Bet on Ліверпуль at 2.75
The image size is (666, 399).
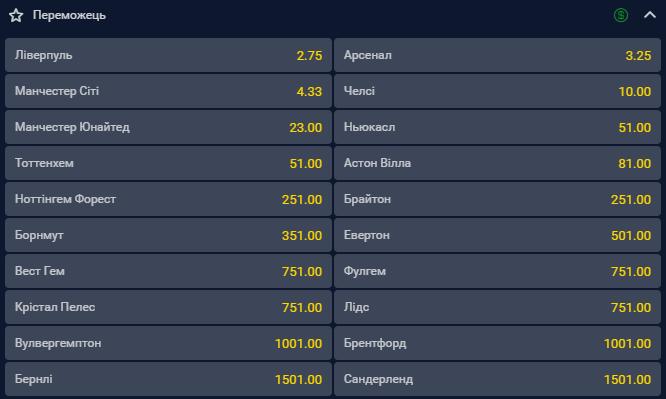click(168, 55)
